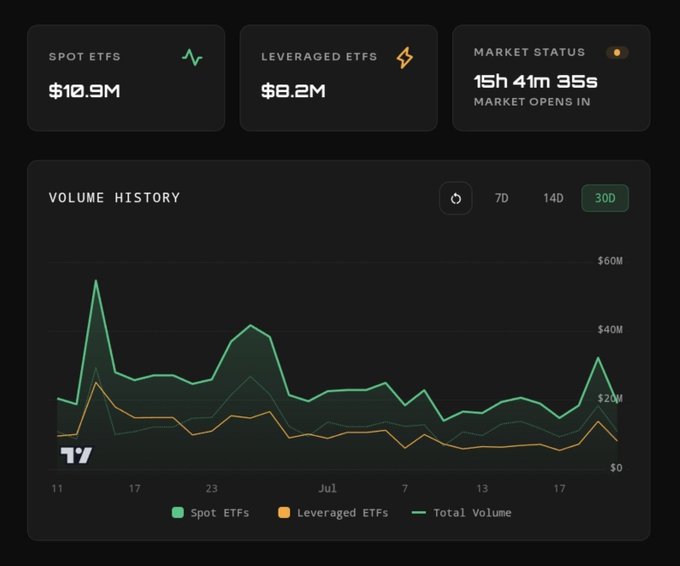Click the 13 date label on the x-axis
This screenshot has width=680, height=566.
coord(482,488)
